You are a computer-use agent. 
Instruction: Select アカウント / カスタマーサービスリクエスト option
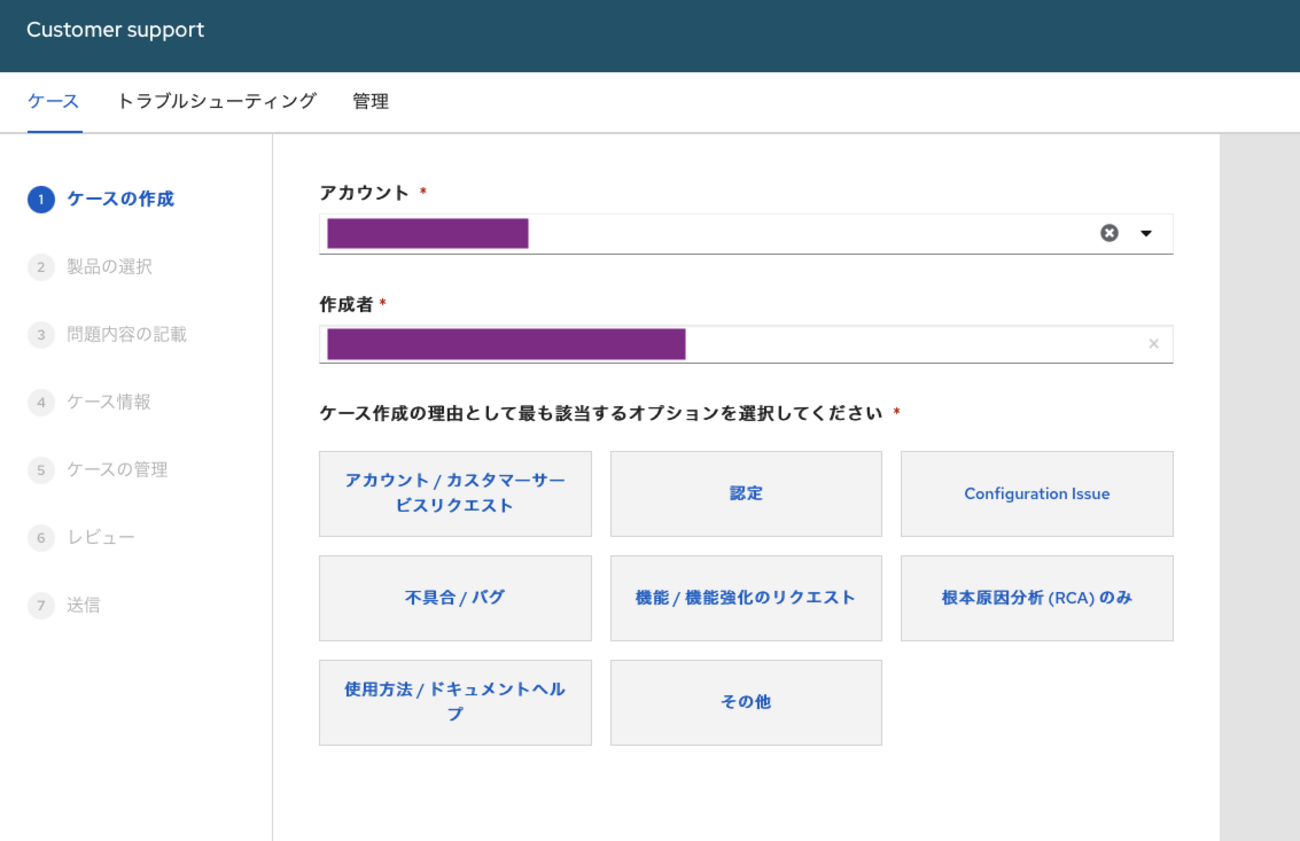[455, 493]
